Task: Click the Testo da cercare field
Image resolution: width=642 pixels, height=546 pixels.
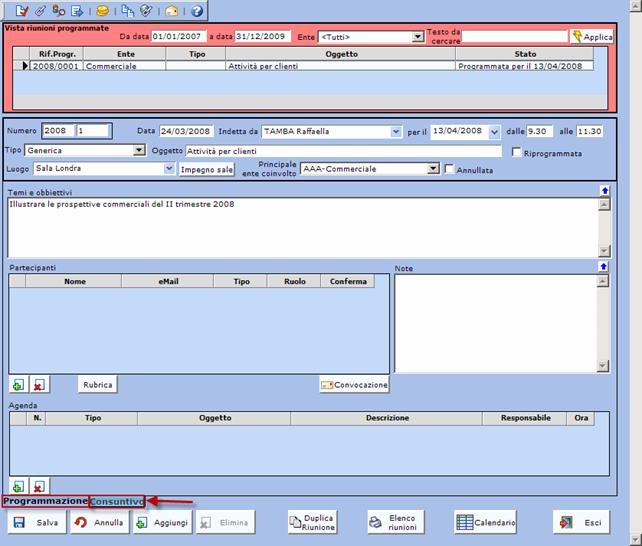Action: click(x=514, y=37)
